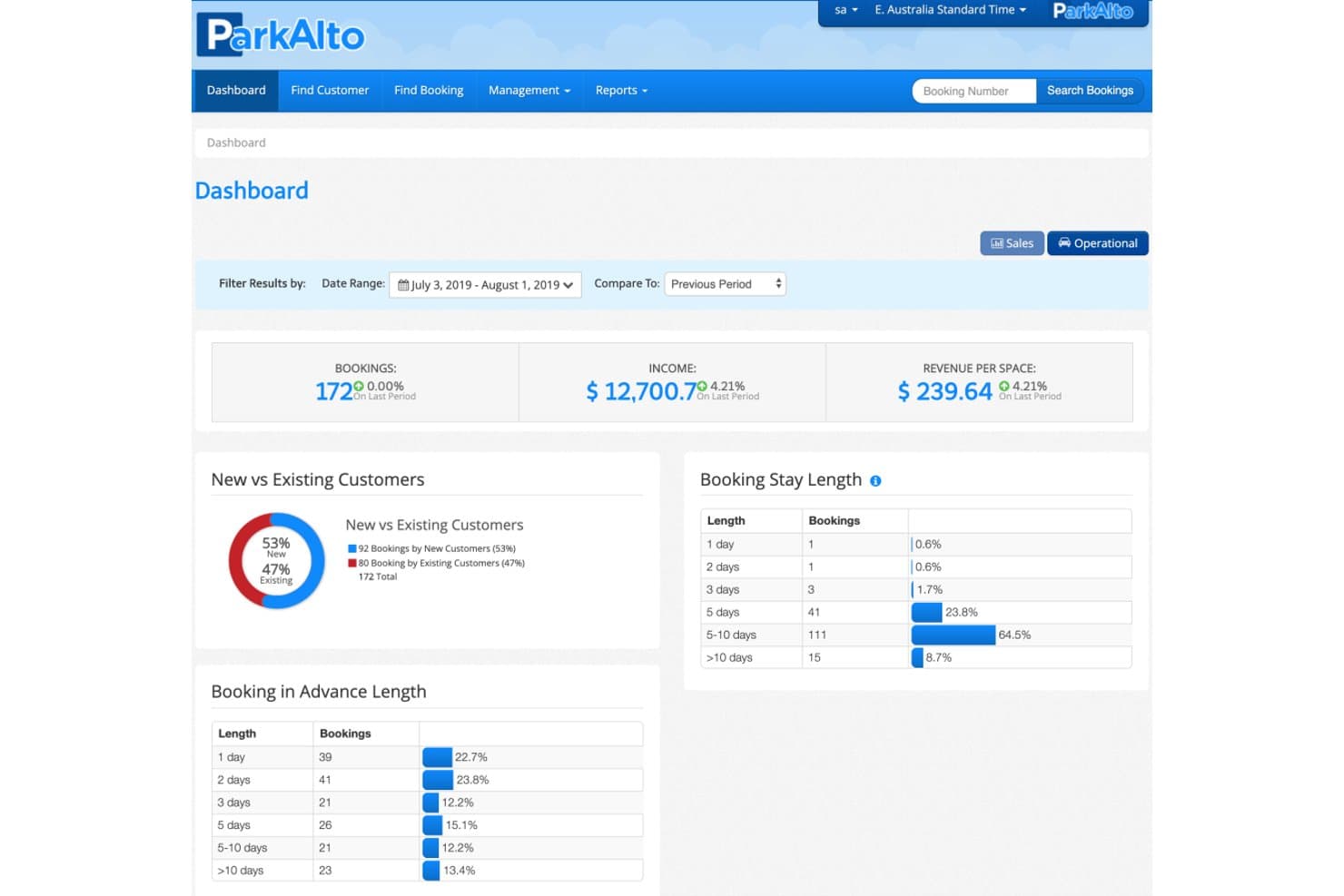Click the Search Bookings button

point(1090,91)
